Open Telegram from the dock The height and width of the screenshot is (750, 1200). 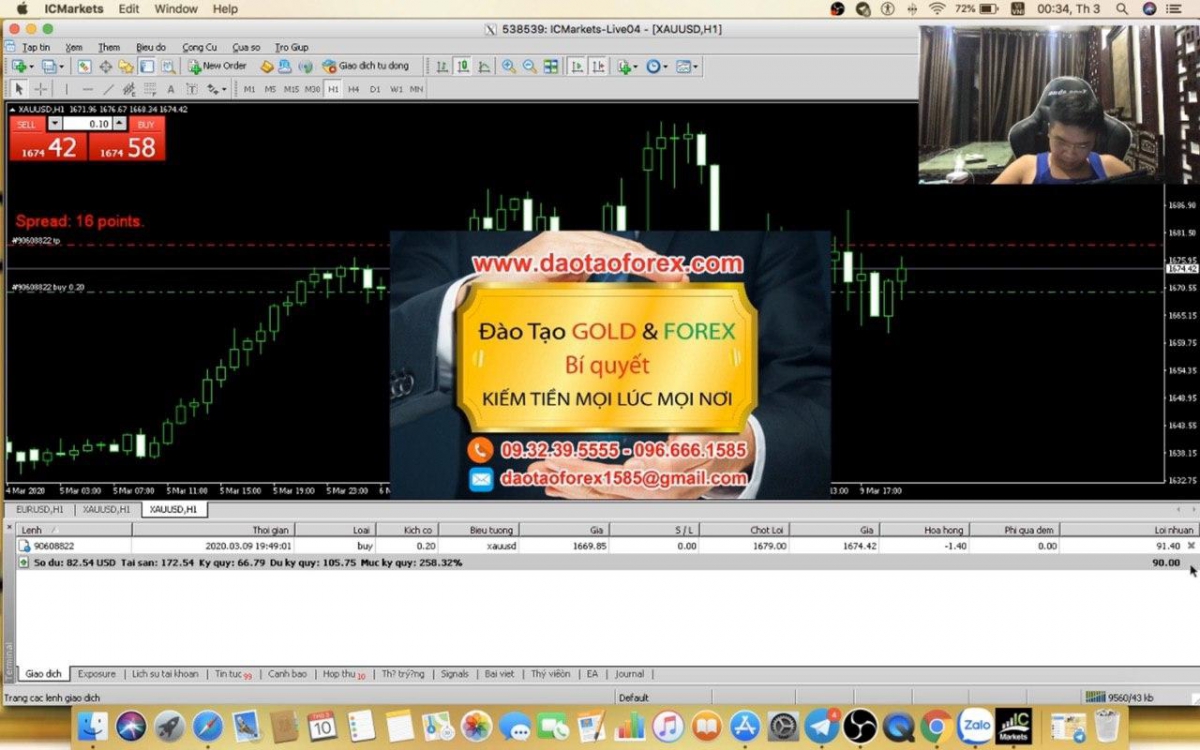(822, 725)
